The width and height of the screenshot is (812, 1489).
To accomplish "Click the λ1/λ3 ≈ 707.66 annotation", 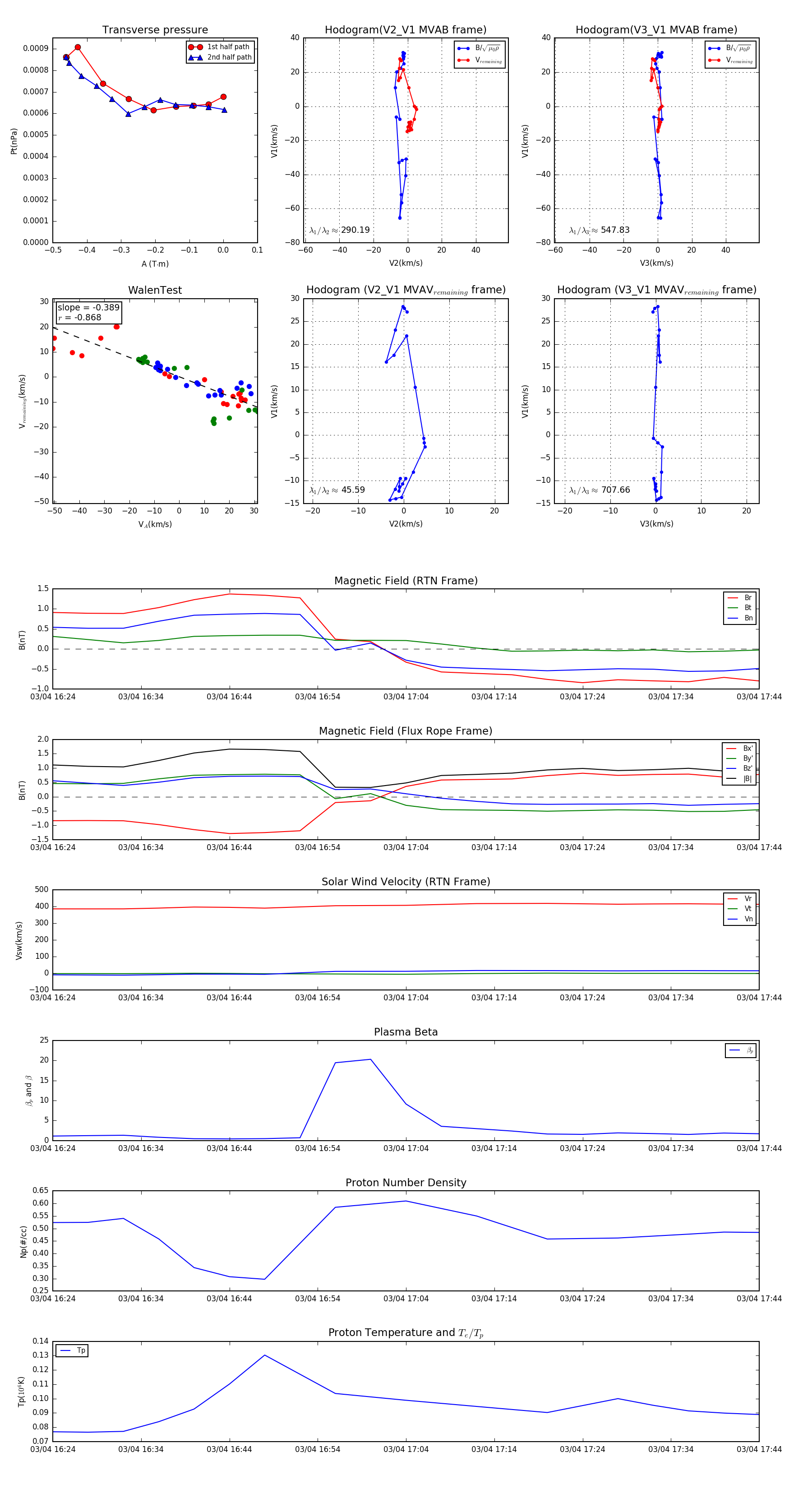I will pos(600,490).
